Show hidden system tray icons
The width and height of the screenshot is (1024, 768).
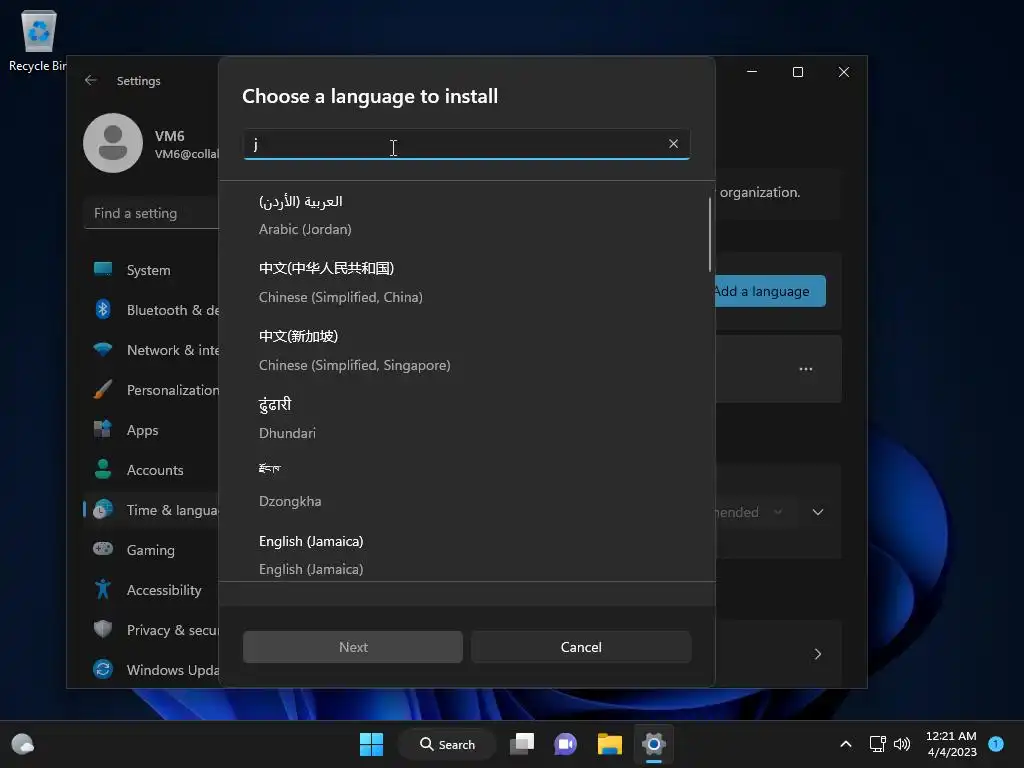[x=845, y=744]
